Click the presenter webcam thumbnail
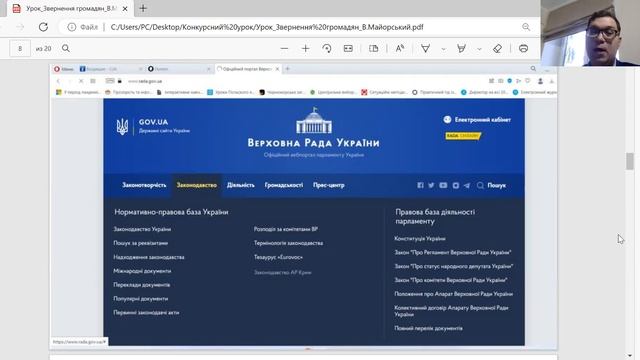 click(x=590, y=33)
